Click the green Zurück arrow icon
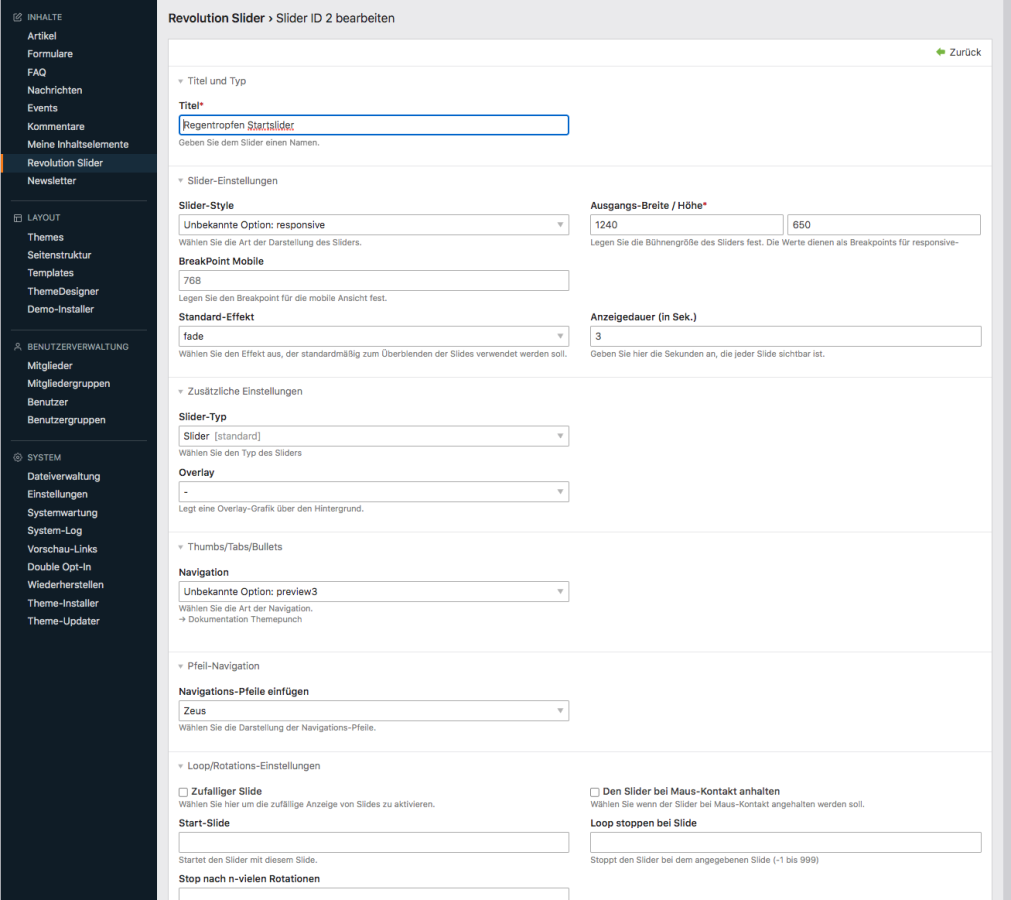 point(940,52)
